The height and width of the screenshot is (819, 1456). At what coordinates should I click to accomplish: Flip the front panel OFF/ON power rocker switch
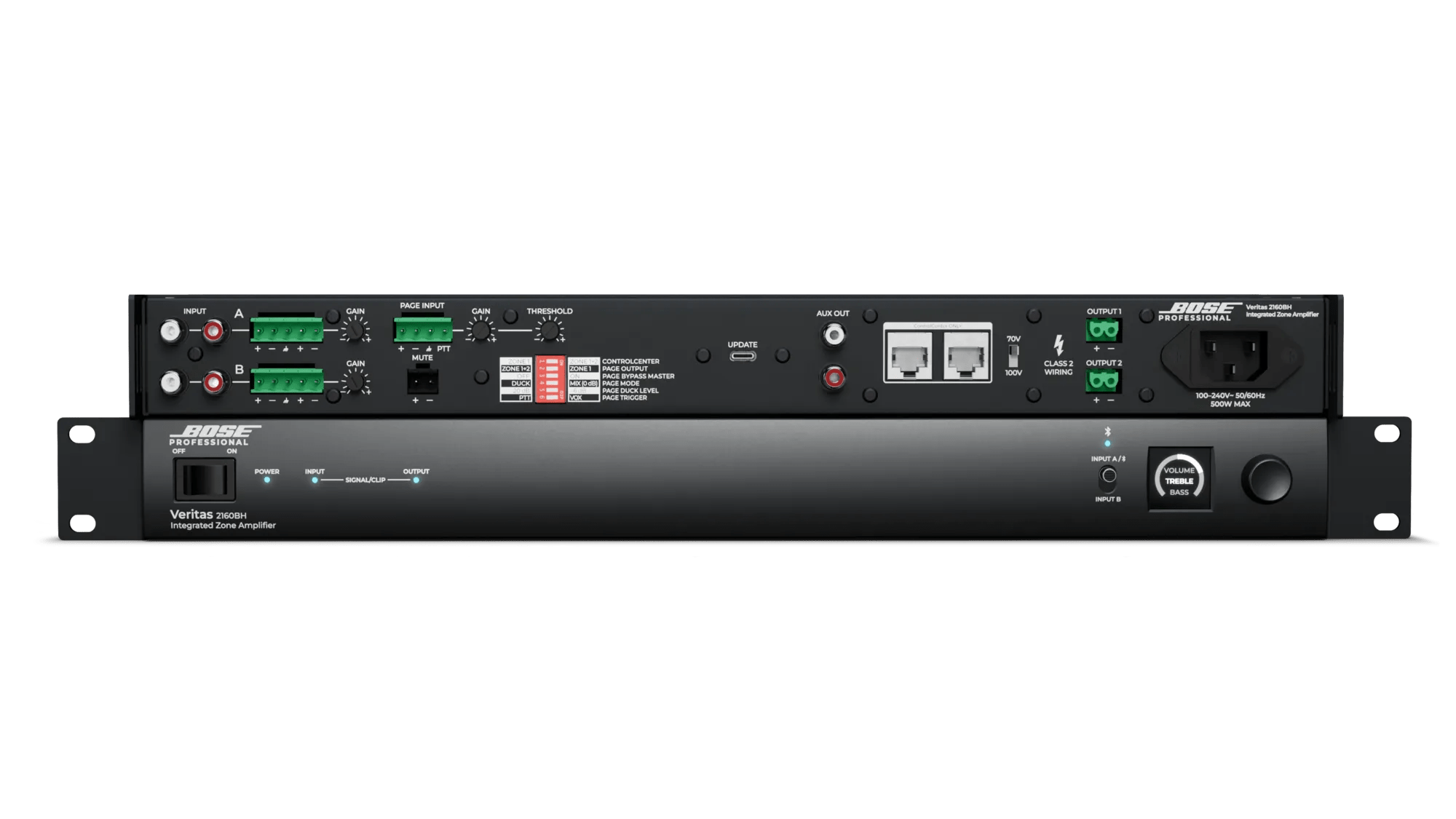coord(205,480)
